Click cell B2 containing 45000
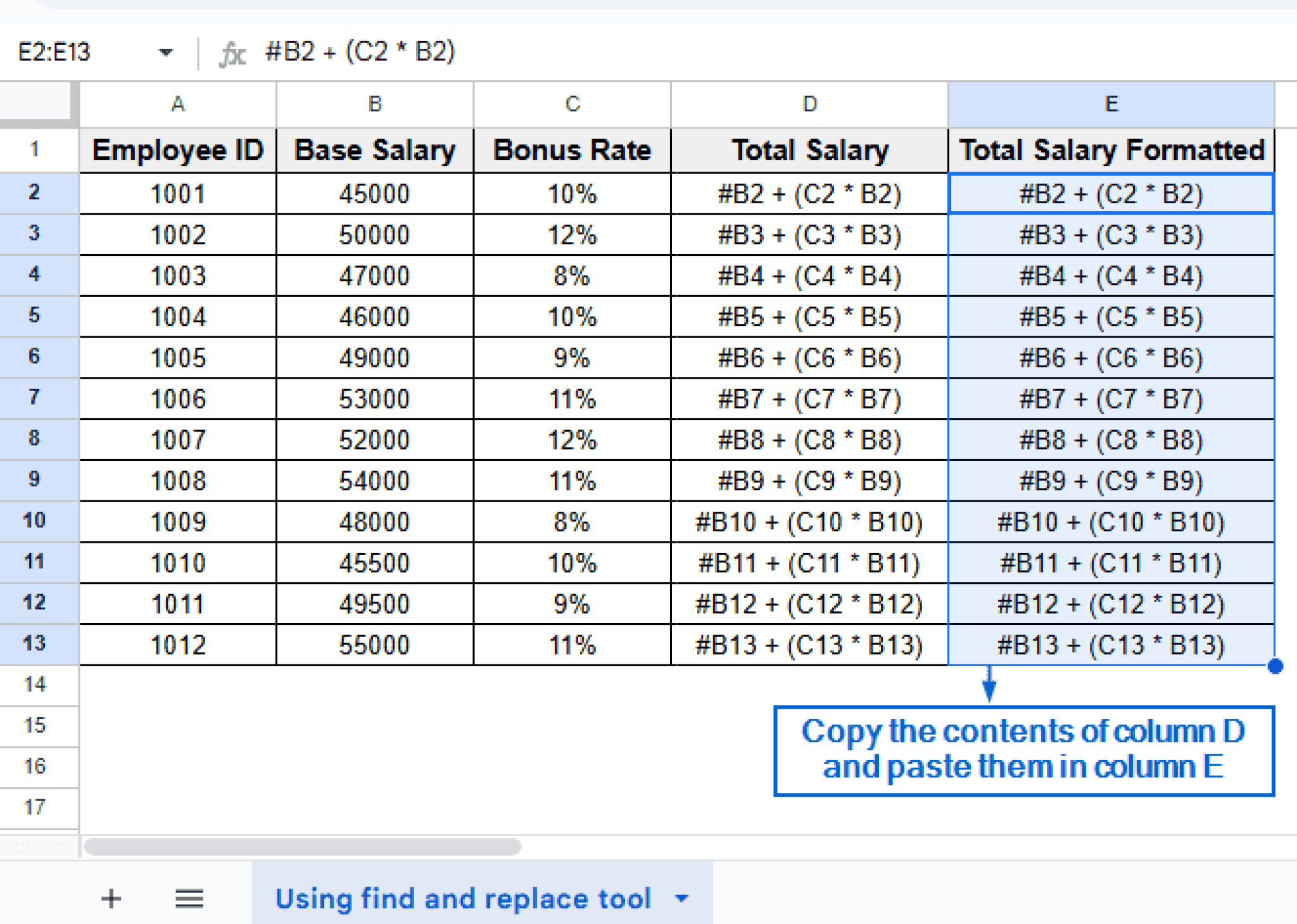This screenshot has height=924, width=1297. [x=374, y=194]
